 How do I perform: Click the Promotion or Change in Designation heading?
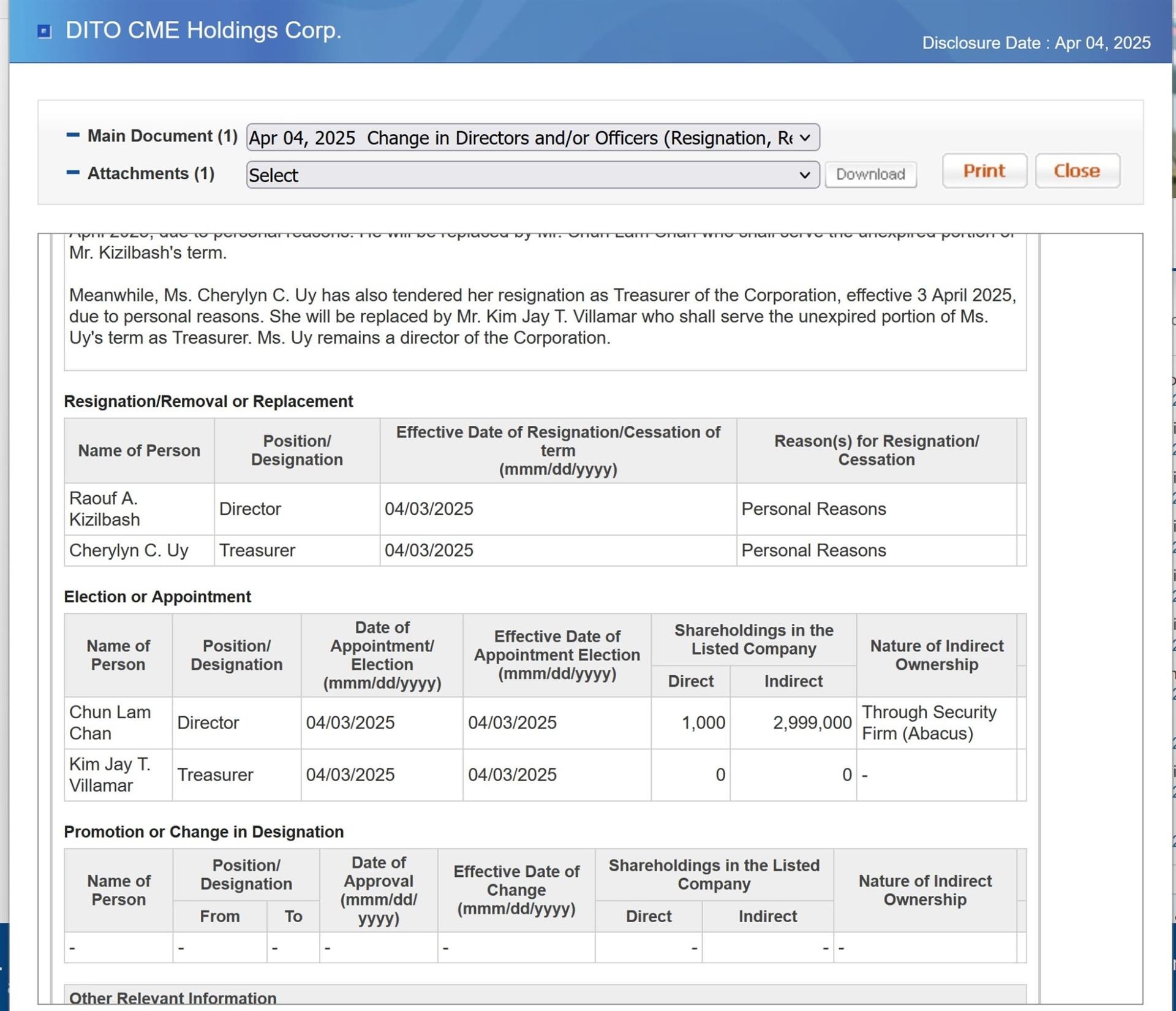[204, 832]
